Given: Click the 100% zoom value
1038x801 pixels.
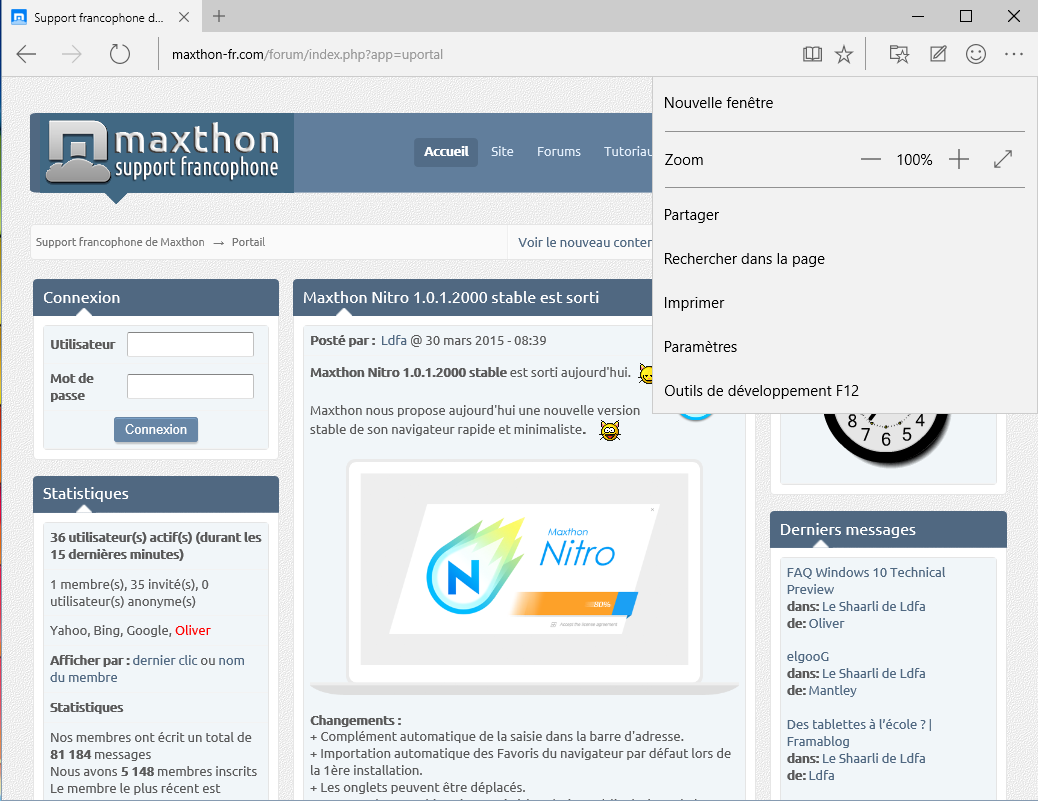Looking at the screenshot, I should point(914,160).
